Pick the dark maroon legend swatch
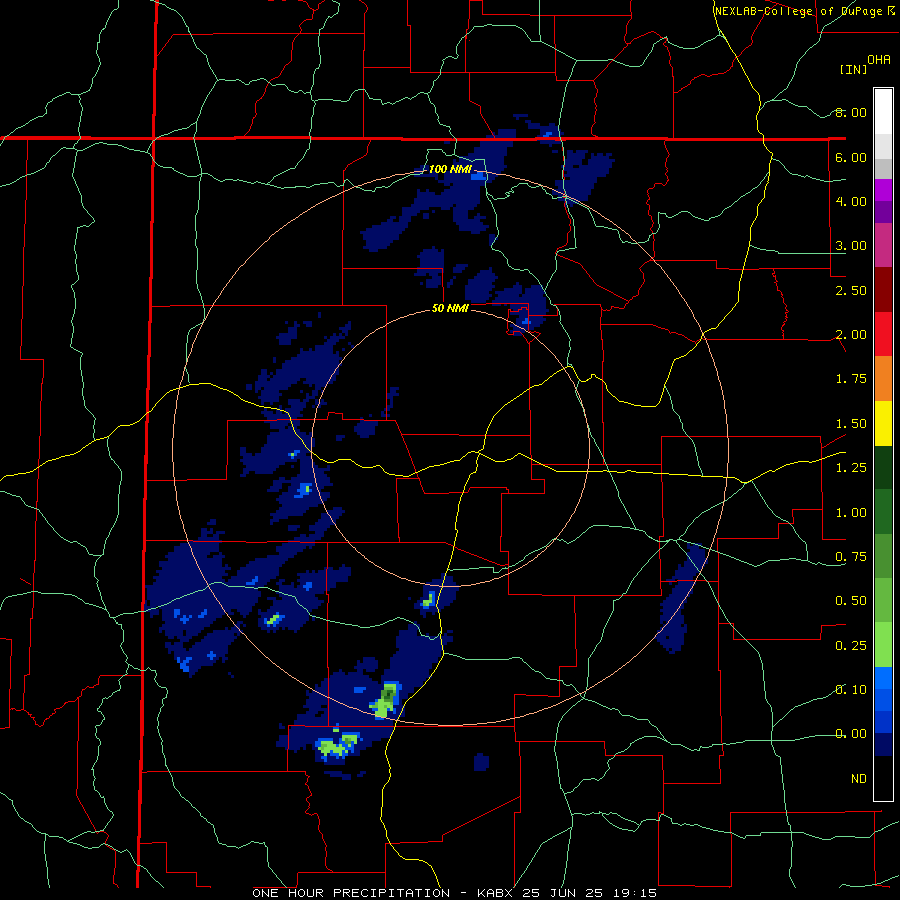Image resolution: width=900 pixels, height=900 pixels. tap(883, 290)
